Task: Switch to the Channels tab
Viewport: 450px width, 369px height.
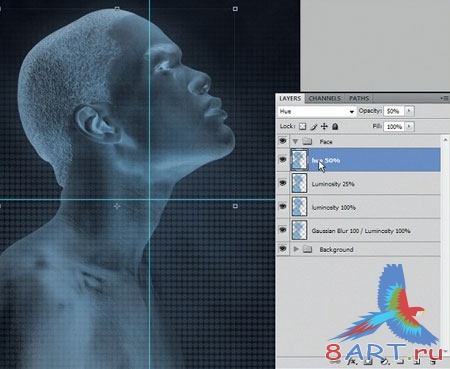Action: (x=324, y=98)
